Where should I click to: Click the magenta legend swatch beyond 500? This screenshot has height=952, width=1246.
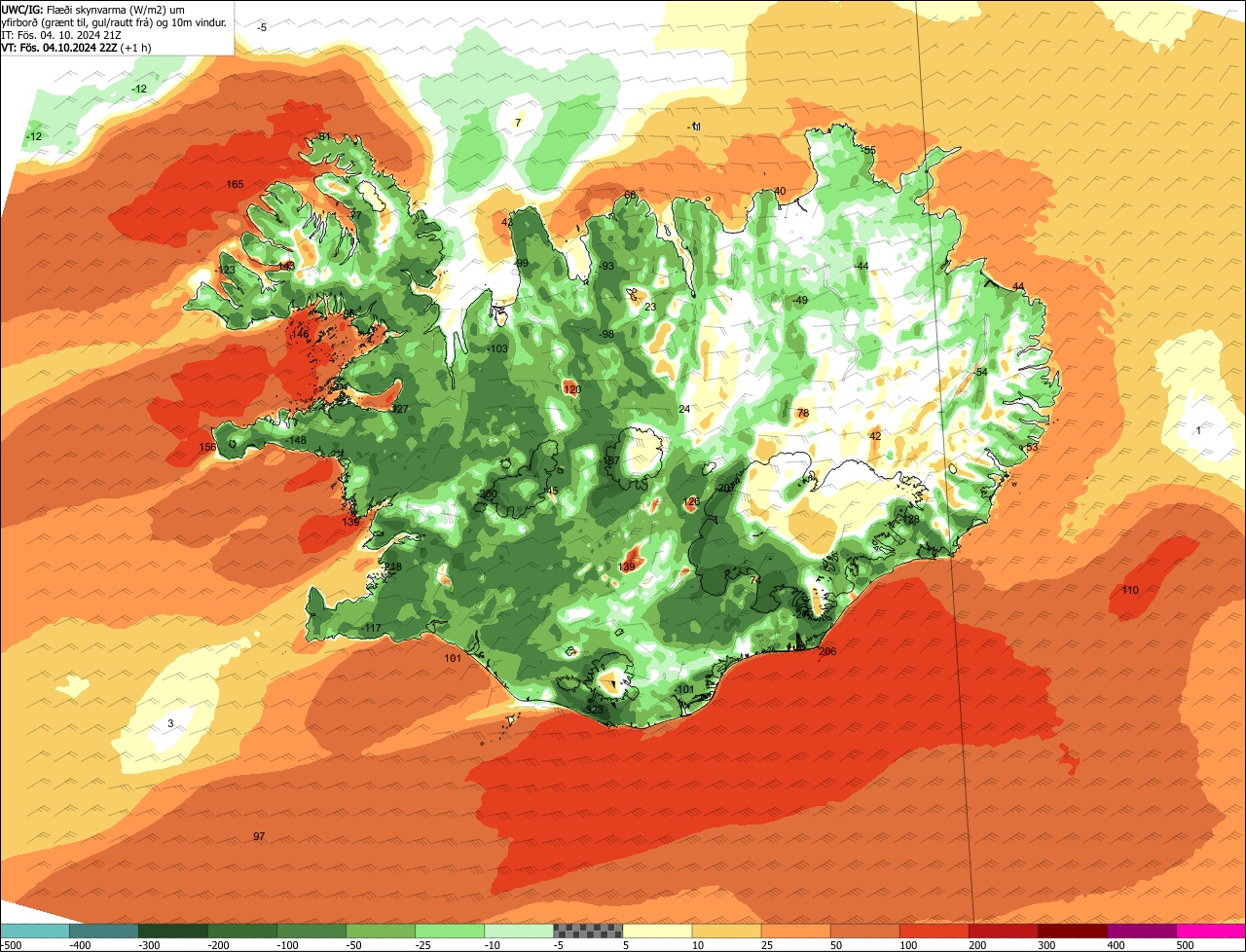tap(1211, 931)
